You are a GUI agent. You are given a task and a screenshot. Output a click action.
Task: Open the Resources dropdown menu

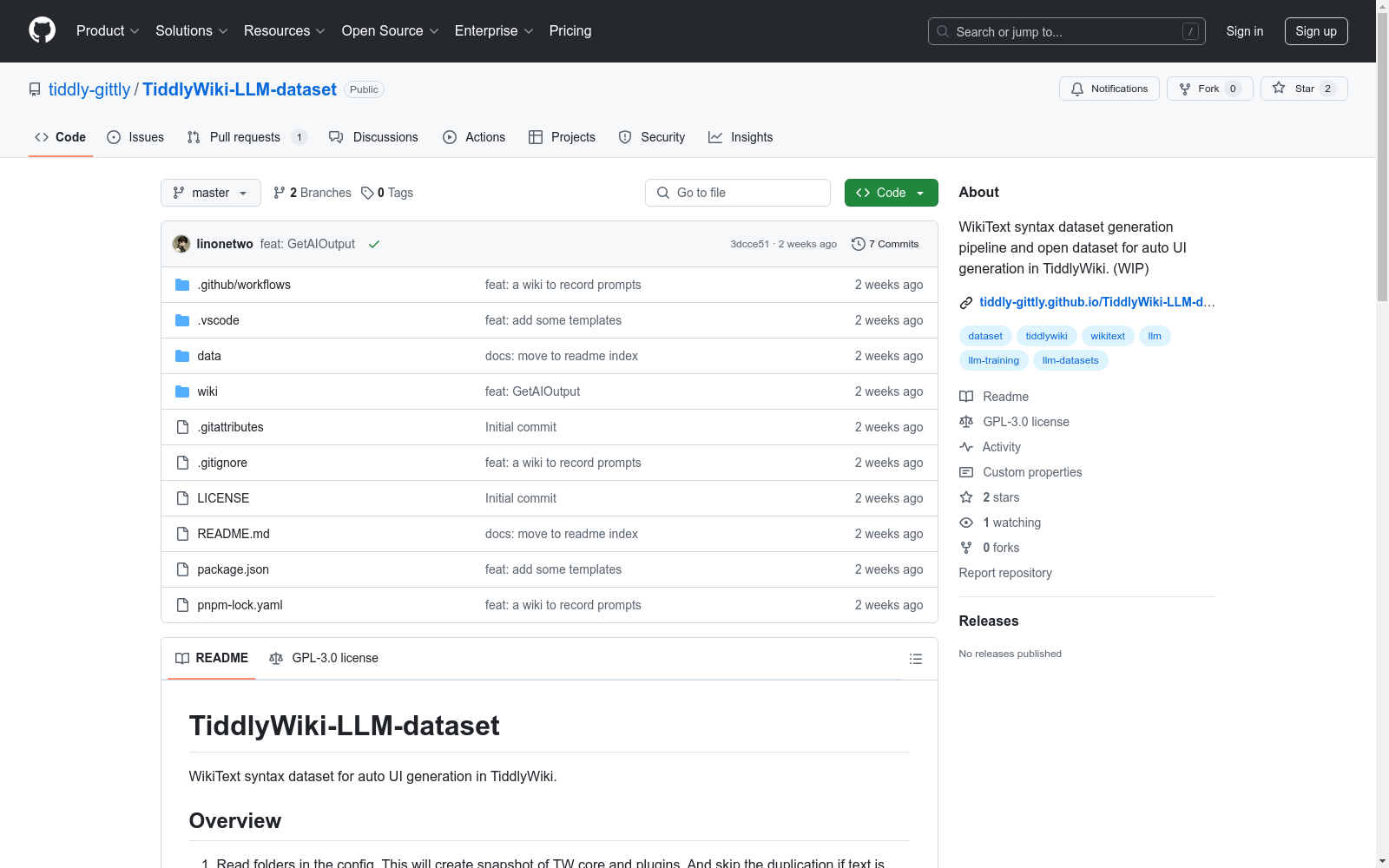click(285, 30)
